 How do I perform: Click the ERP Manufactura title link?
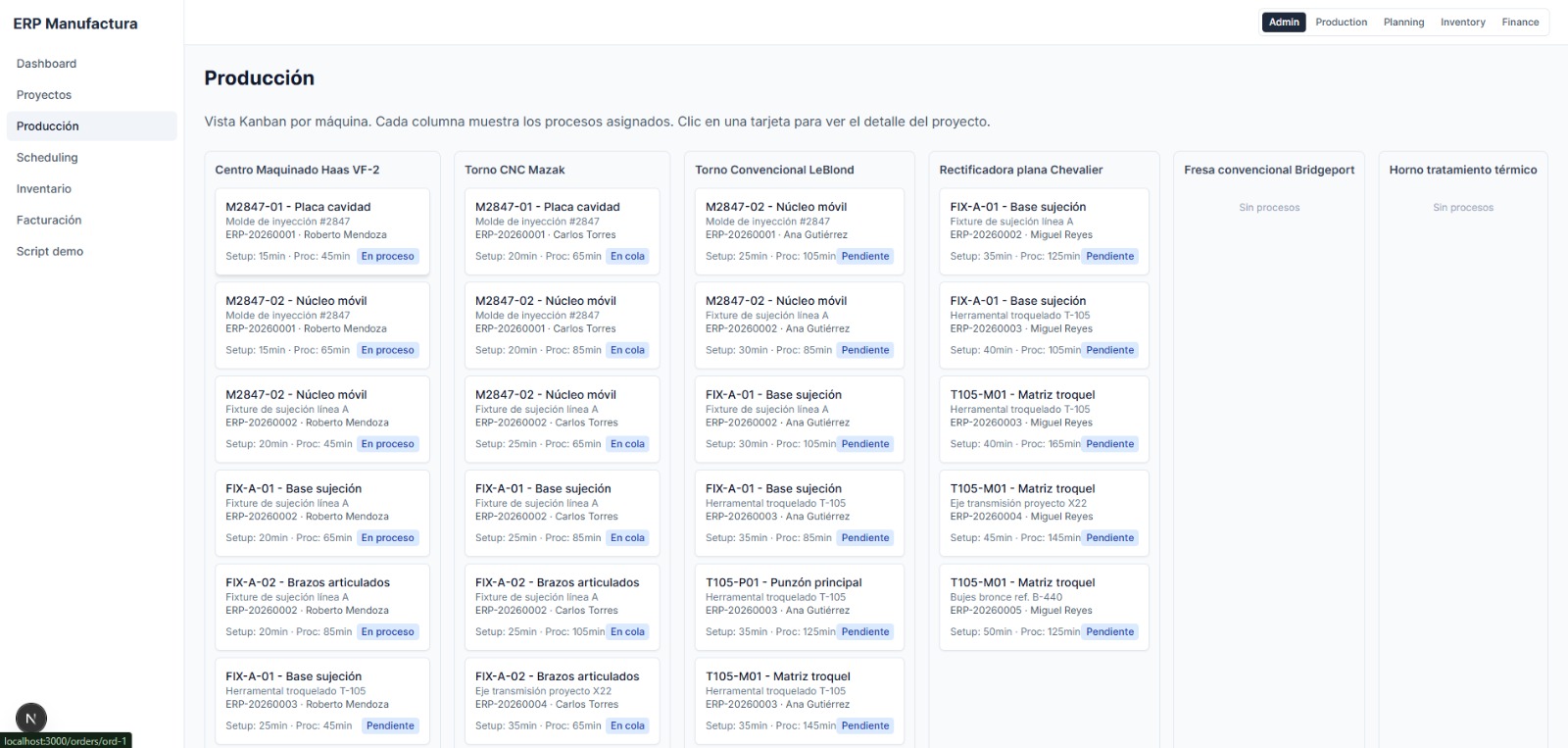tap(75, 24)
